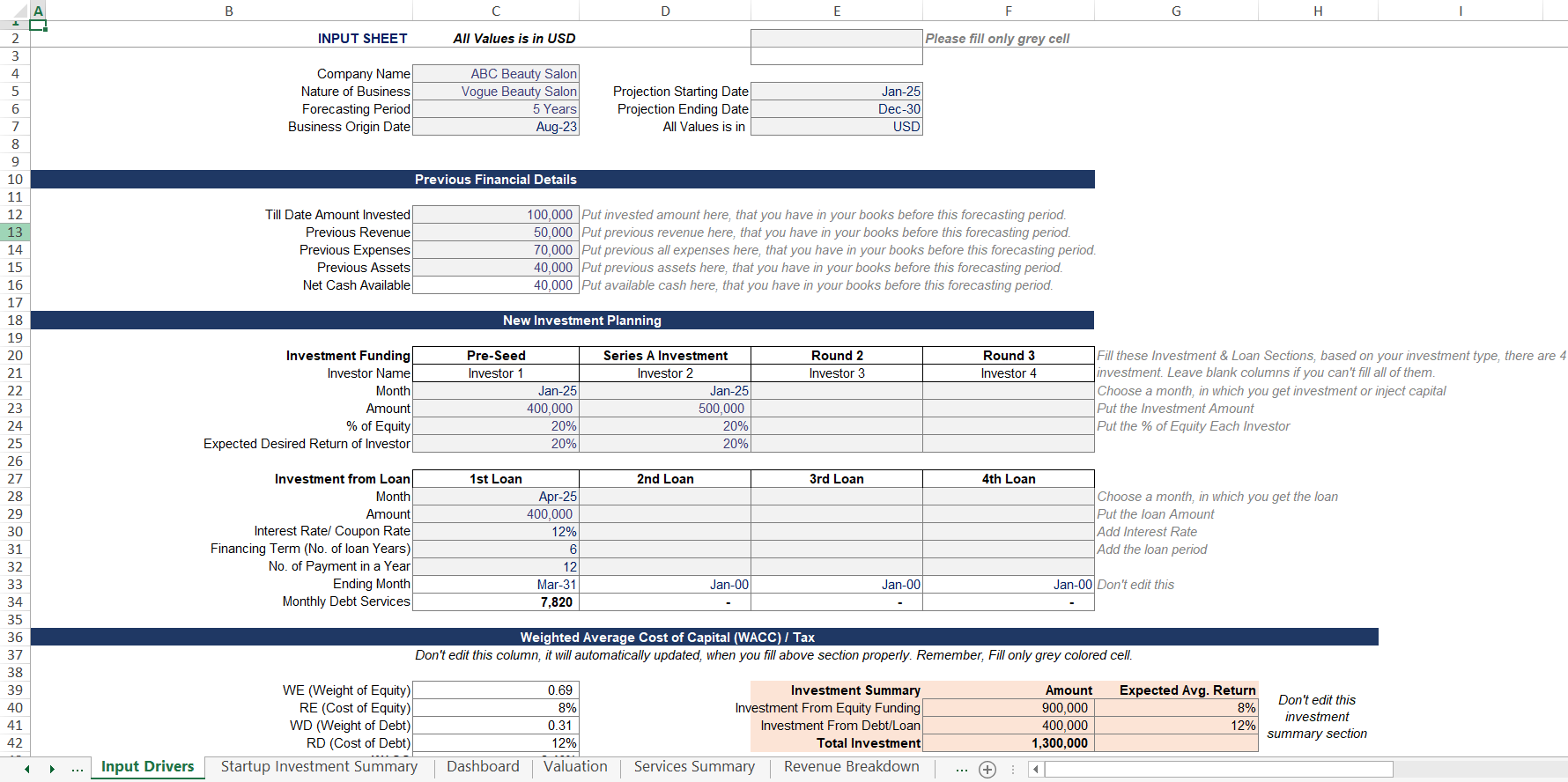This screenshot has width=1568, height=782.
Task: Select column F header
Action: 1009,11
